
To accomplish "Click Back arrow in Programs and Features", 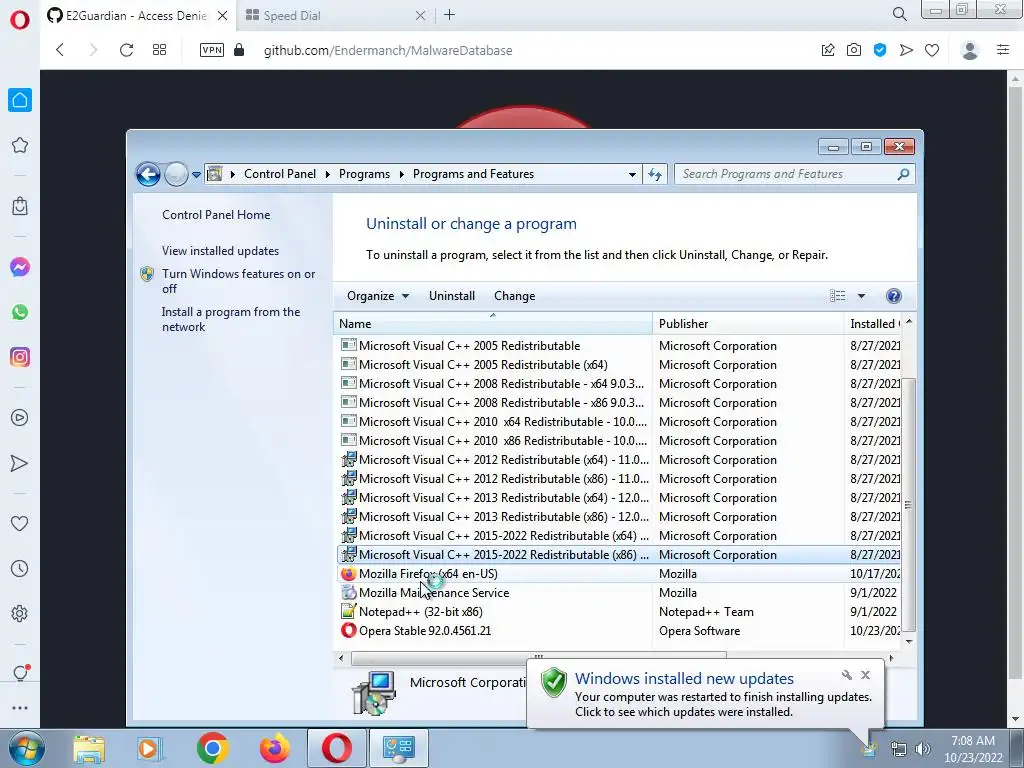I will point(148,174).
